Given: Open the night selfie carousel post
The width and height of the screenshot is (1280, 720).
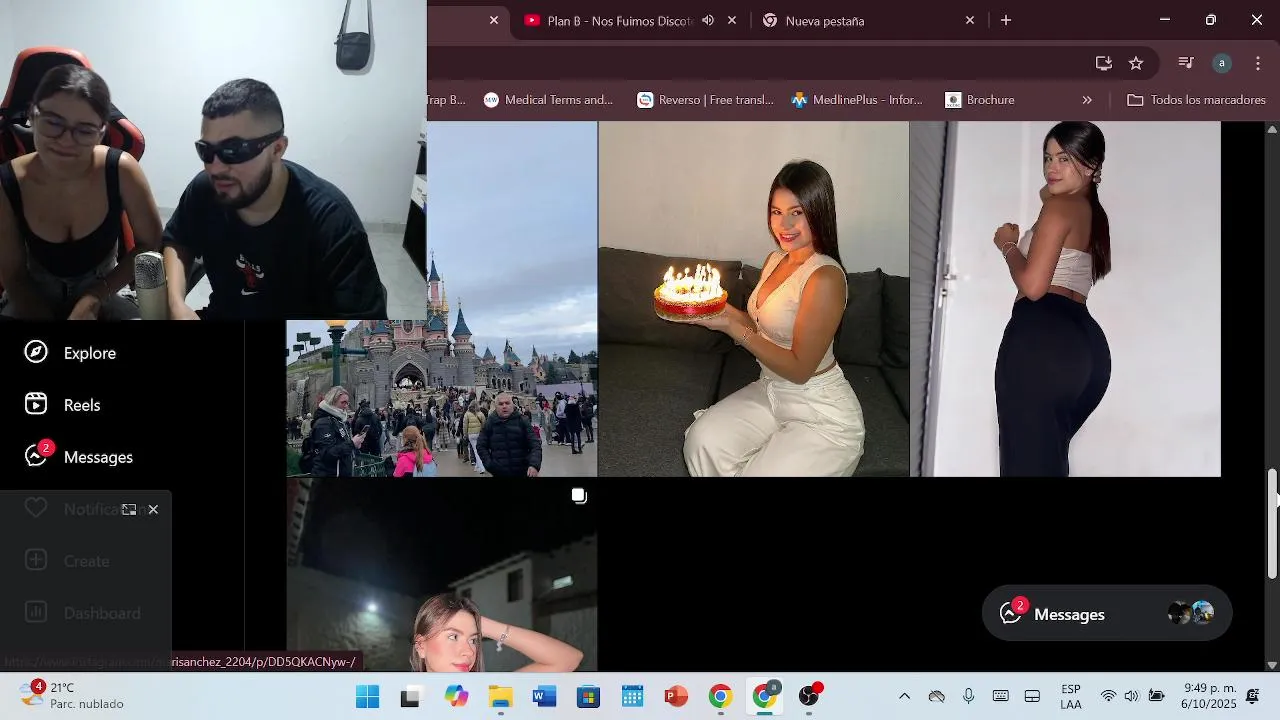Looking at the screenshot, I should pos(442,575).
